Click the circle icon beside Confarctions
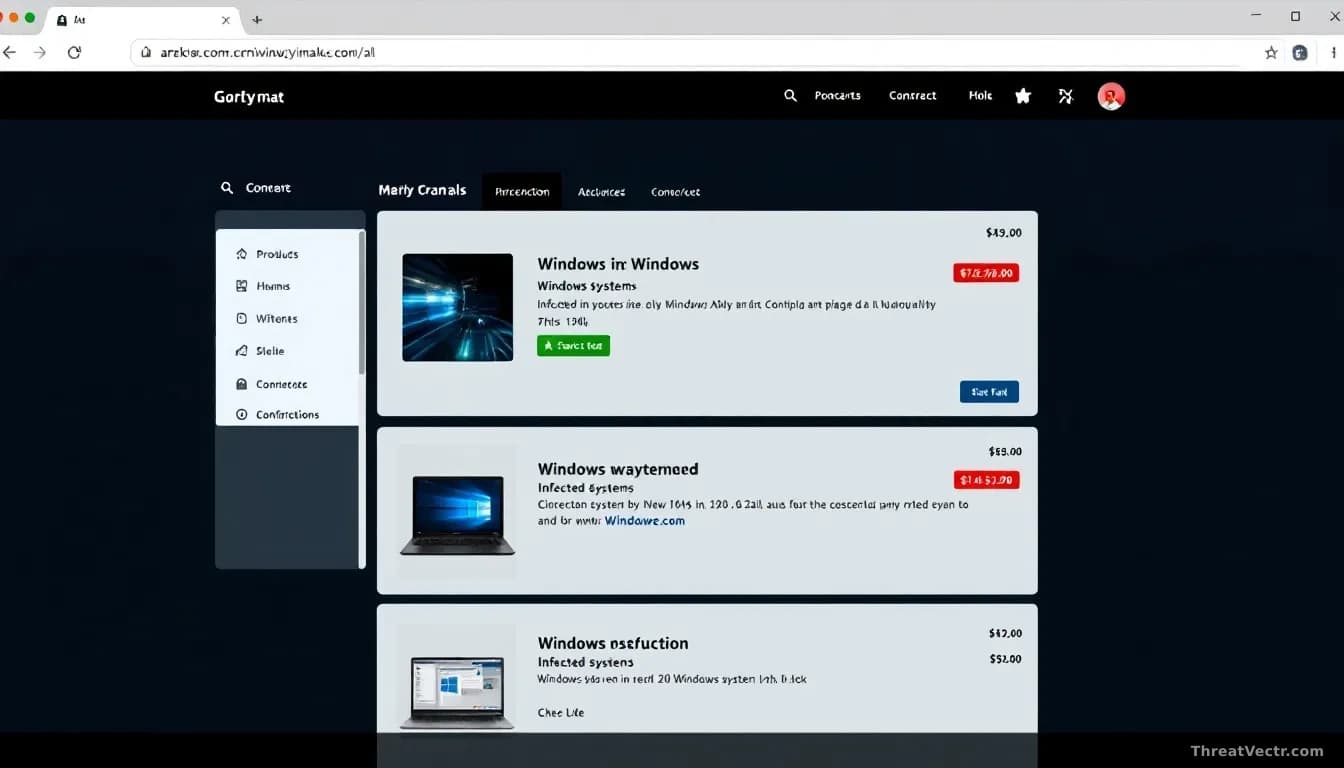Viewport: 1344px width, 768px height. (241, 414)
